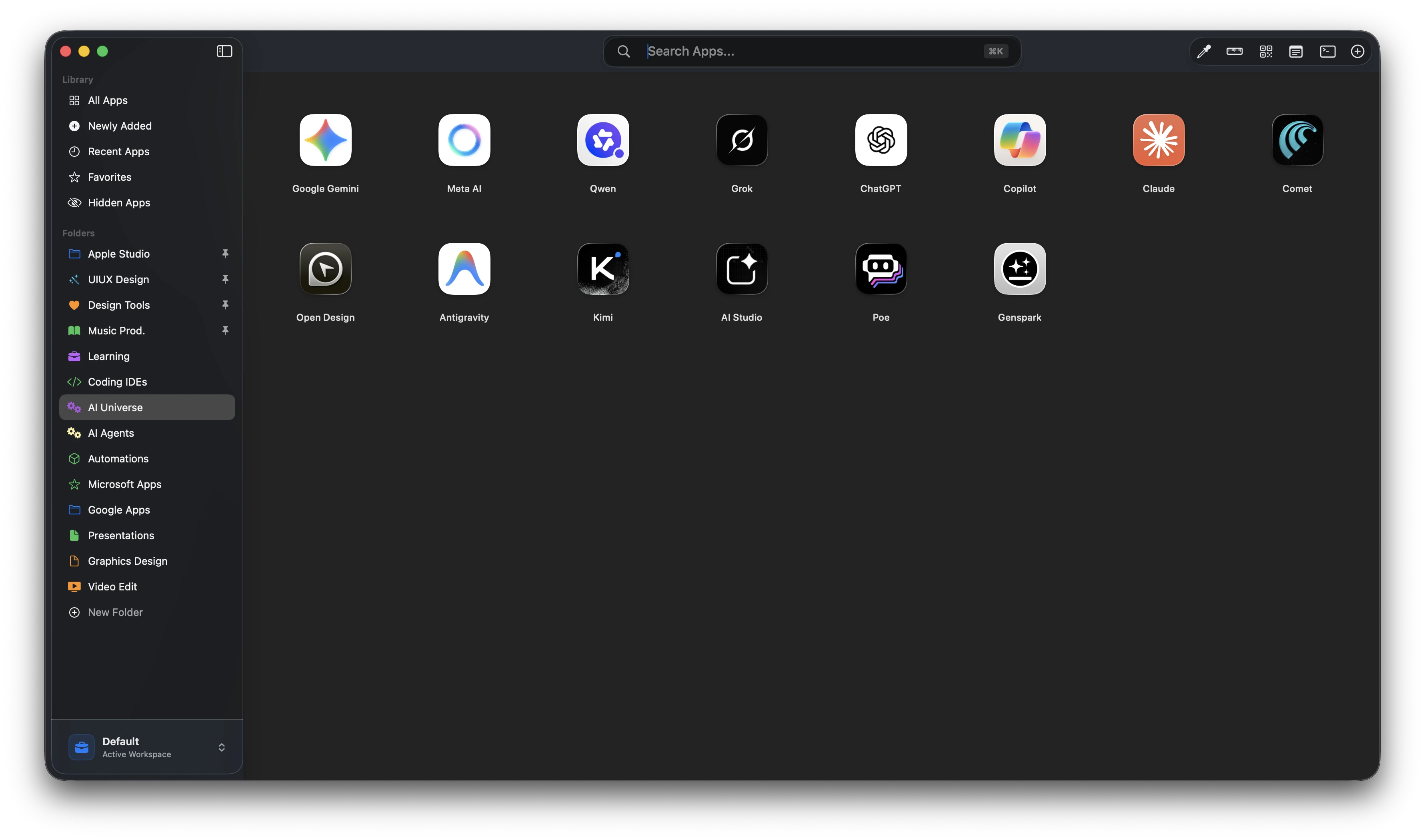1425x840 pixels.
Task: Click the "Active Workspace" label
Action: 136,754
